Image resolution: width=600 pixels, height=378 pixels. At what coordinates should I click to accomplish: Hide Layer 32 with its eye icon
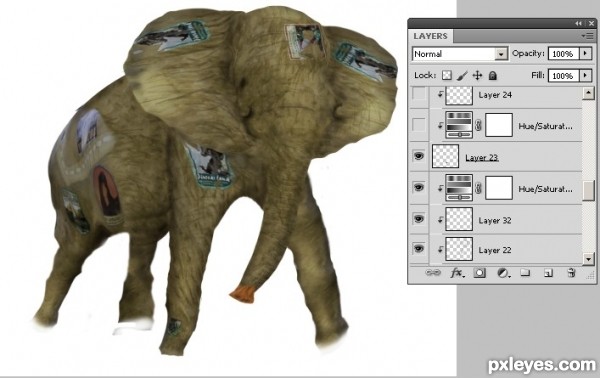click(x=419, y=219)
